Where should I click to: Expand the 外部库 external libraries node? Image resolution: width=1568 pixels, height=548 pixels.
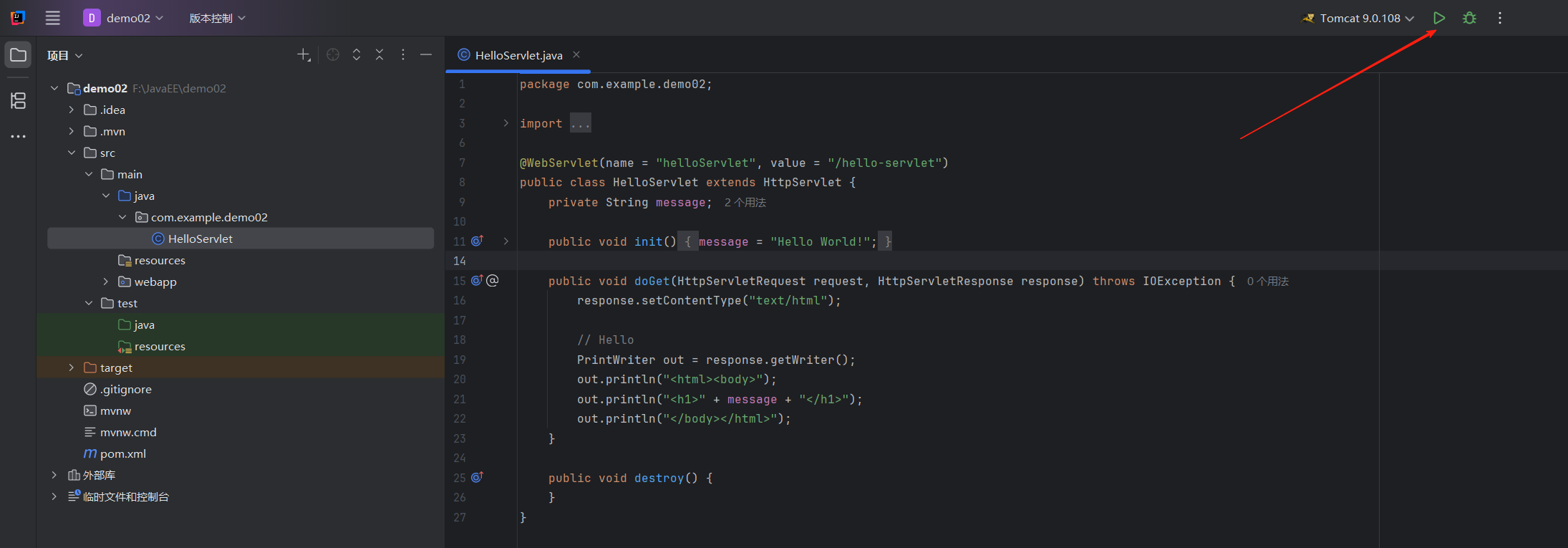[54, 475]
